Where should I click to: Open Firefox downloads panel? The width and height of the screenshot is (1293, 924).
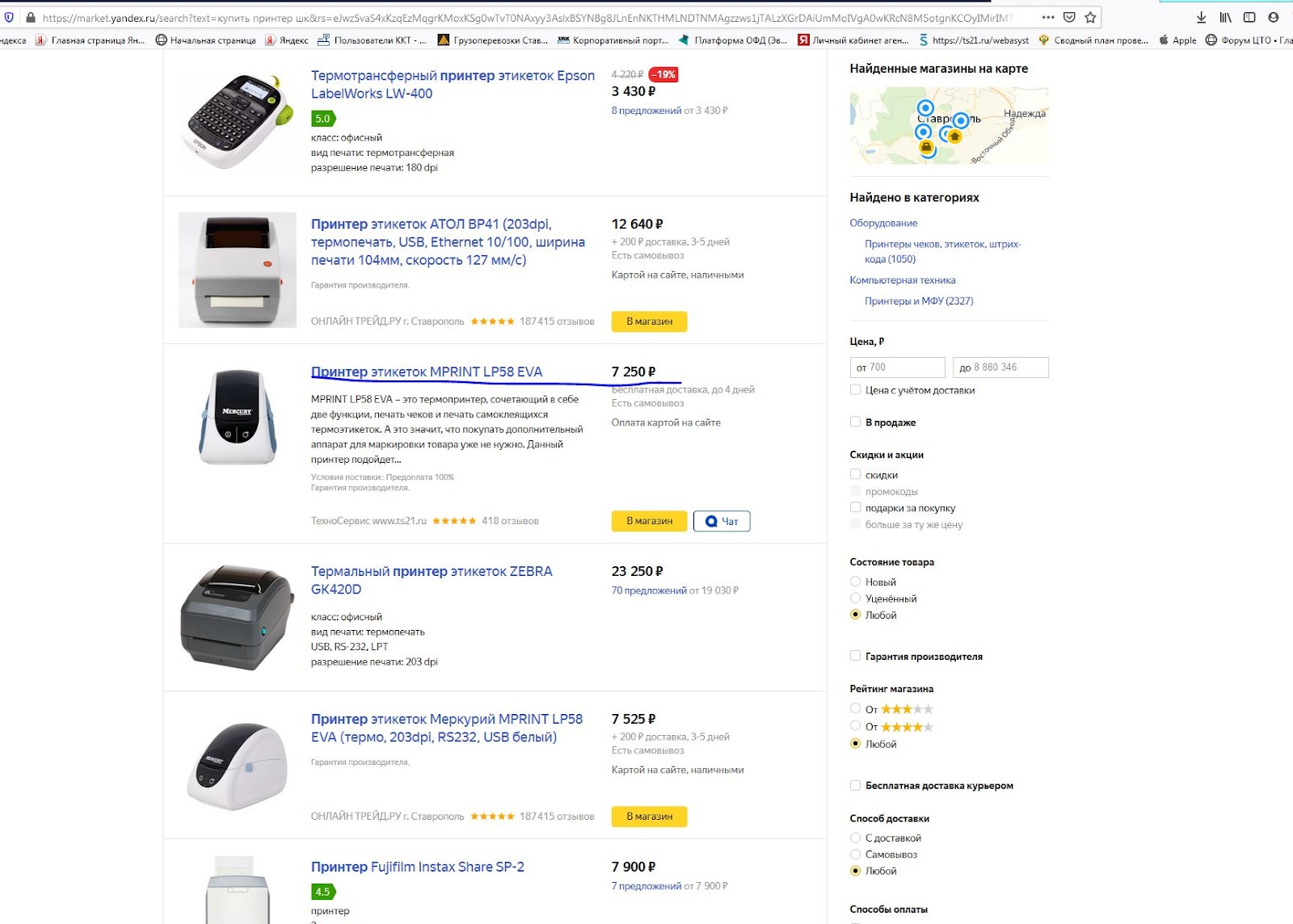click(x=1201, y=17)
